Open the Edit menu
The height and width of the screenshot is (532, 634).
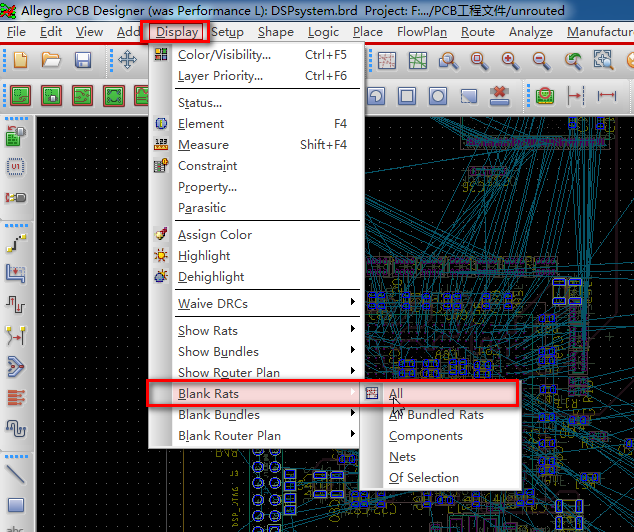51,32
